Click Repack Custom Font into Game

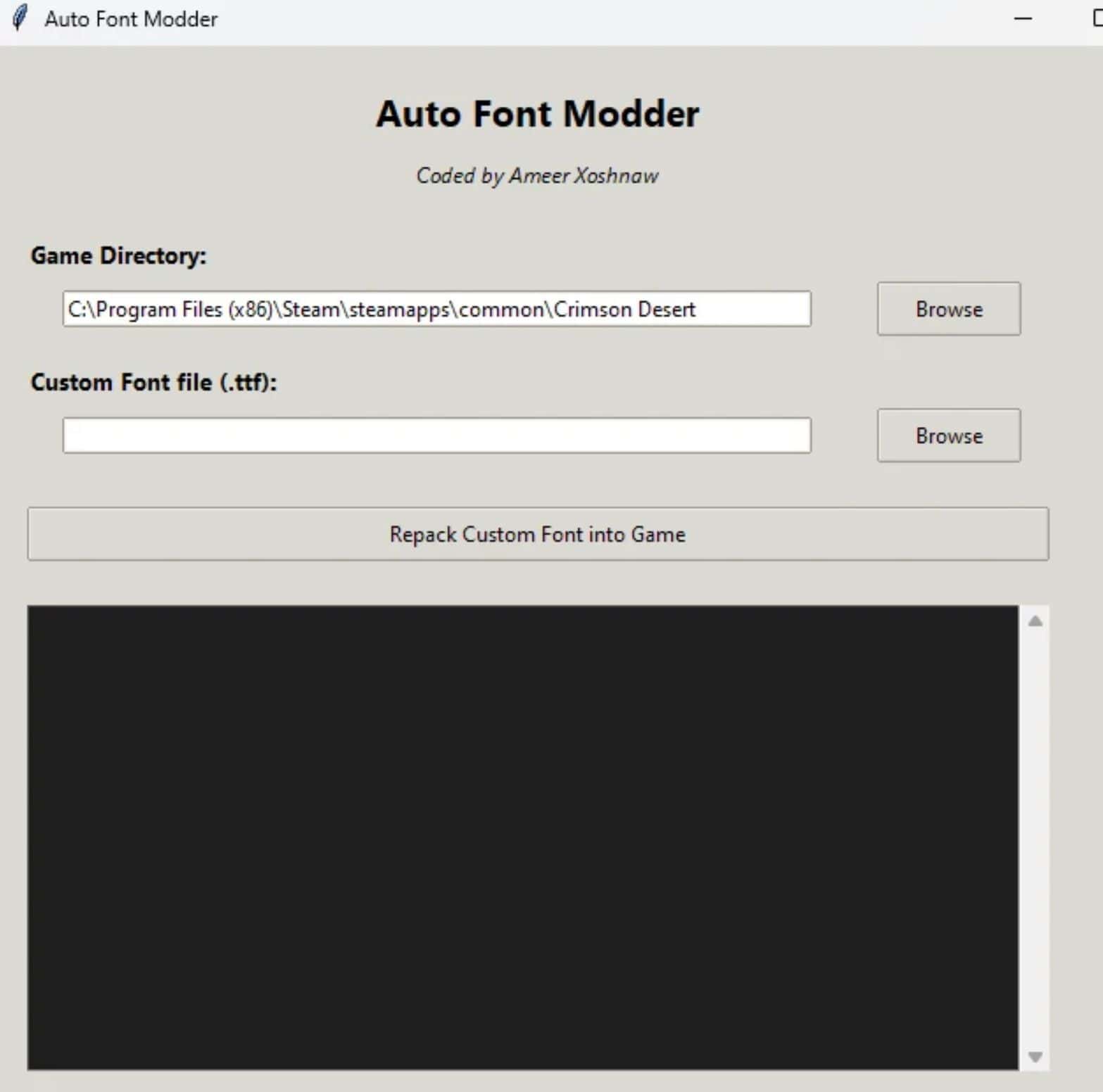[x=537, y=534]
